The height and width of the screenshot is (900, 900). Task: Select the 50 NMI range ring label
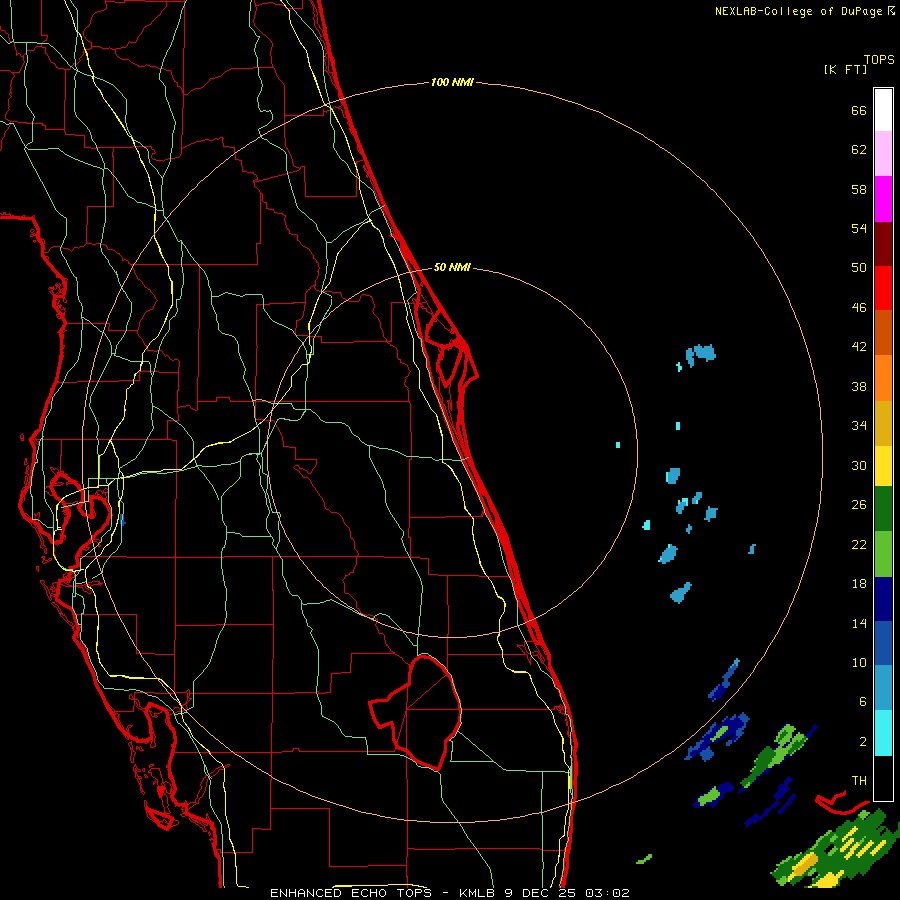[x=452, y=267]
